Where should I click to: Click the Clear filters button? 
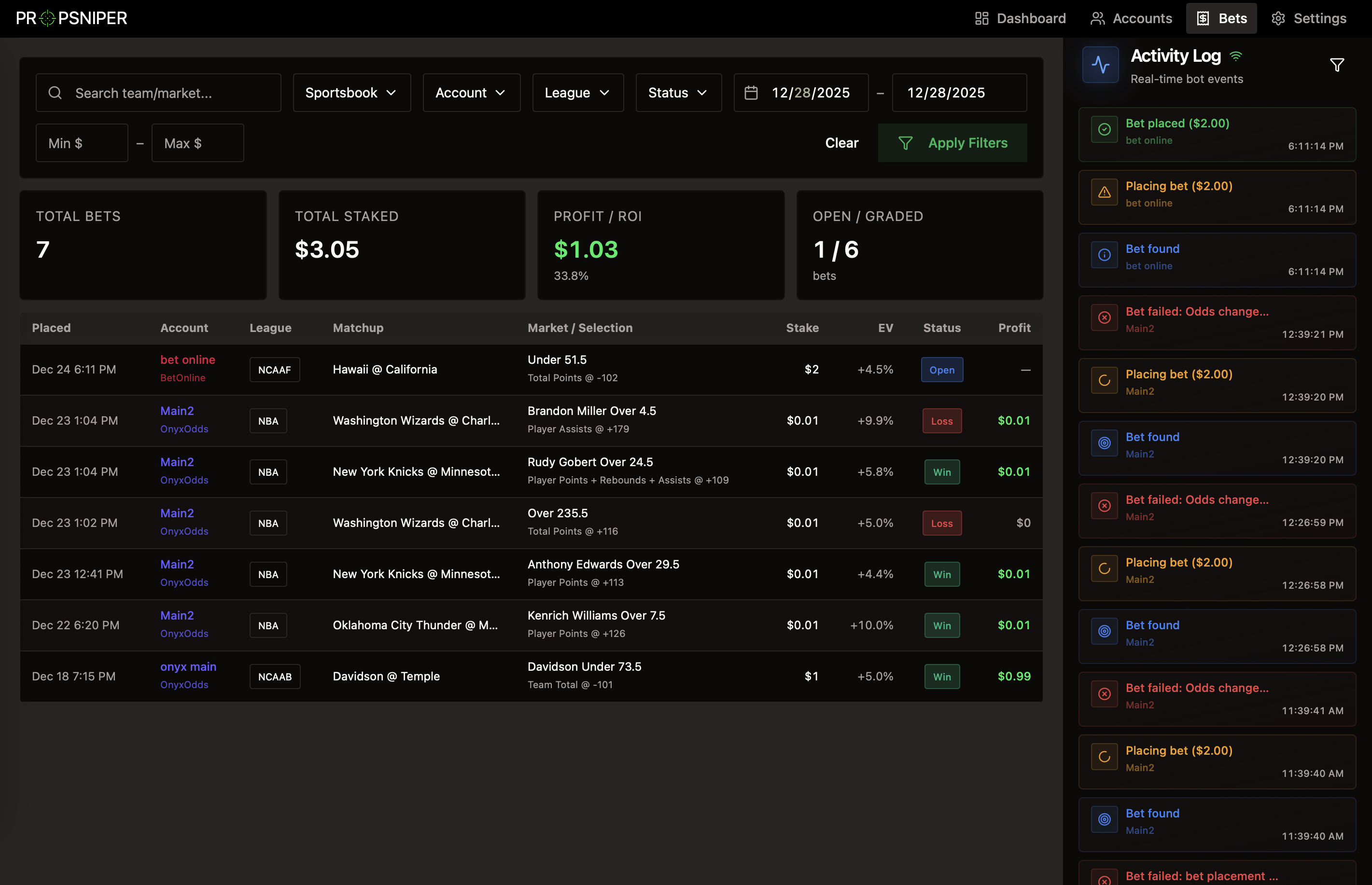point(841,143)
